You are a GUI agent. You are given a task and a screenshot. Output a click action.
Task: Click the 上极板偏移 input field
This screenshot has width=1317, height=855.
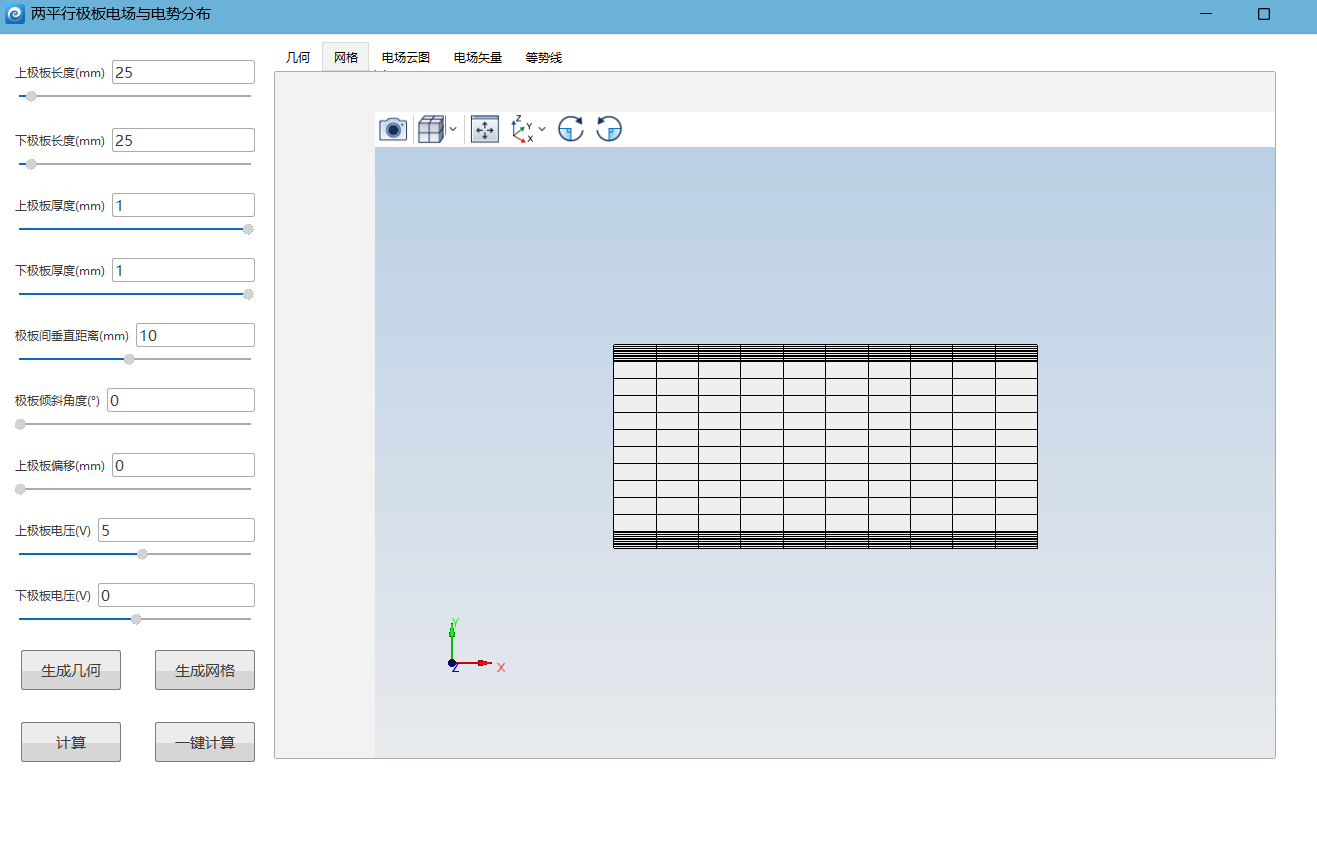click(183, 465)
